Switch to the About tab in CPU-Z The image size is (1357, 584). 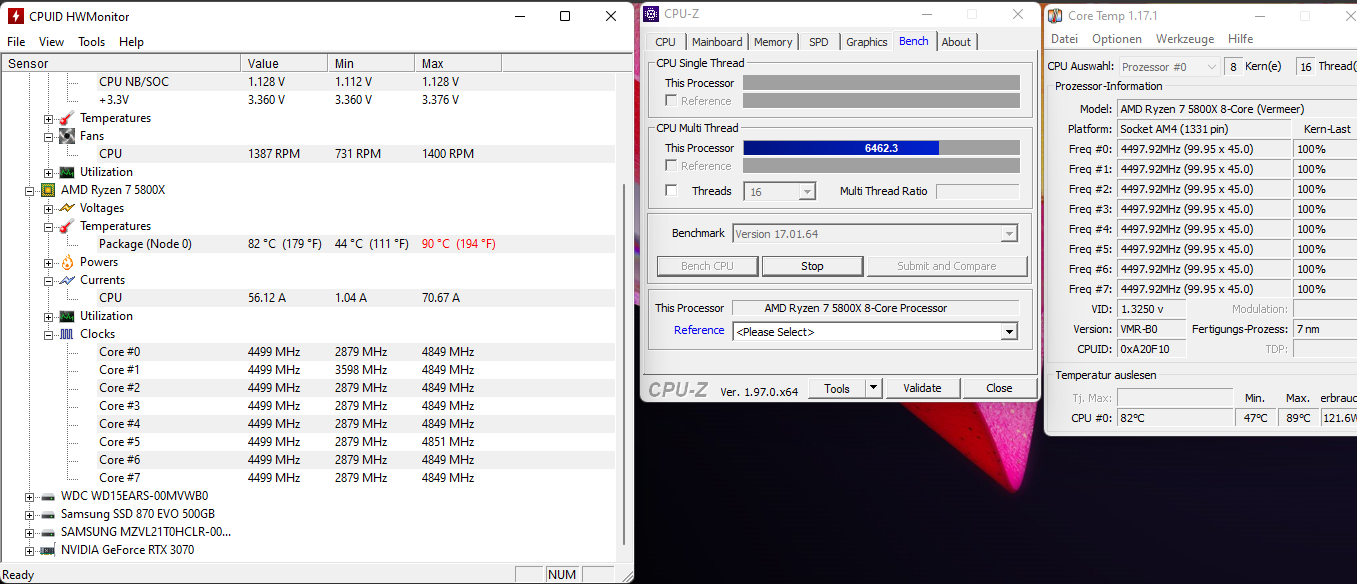(x=956, y=42)
